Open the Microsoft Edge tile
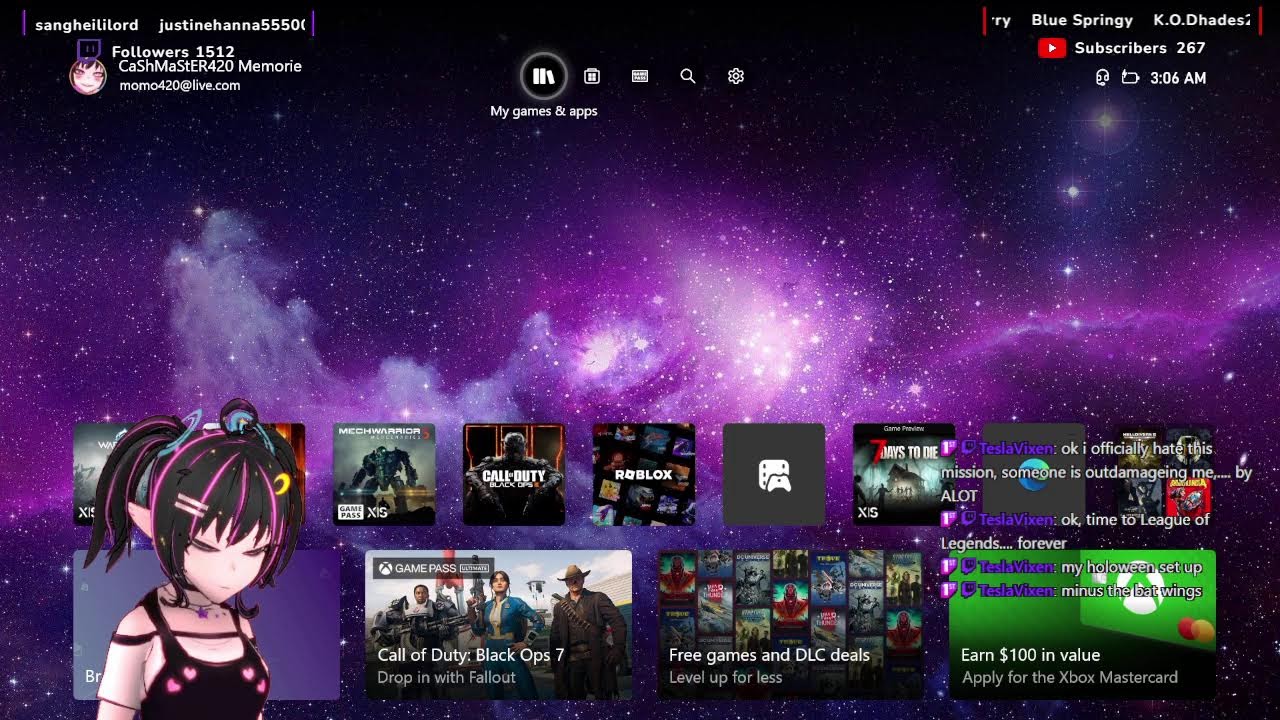 tap(1034, 475)
